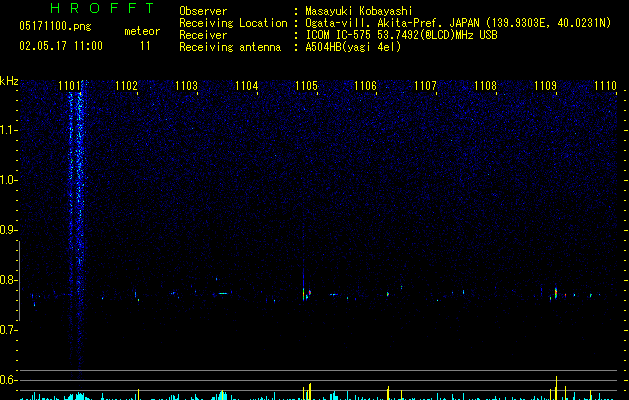Click the date 02.05.17 11:00
This screenshot has width=629, height=400.
click(x=61, y=46)
